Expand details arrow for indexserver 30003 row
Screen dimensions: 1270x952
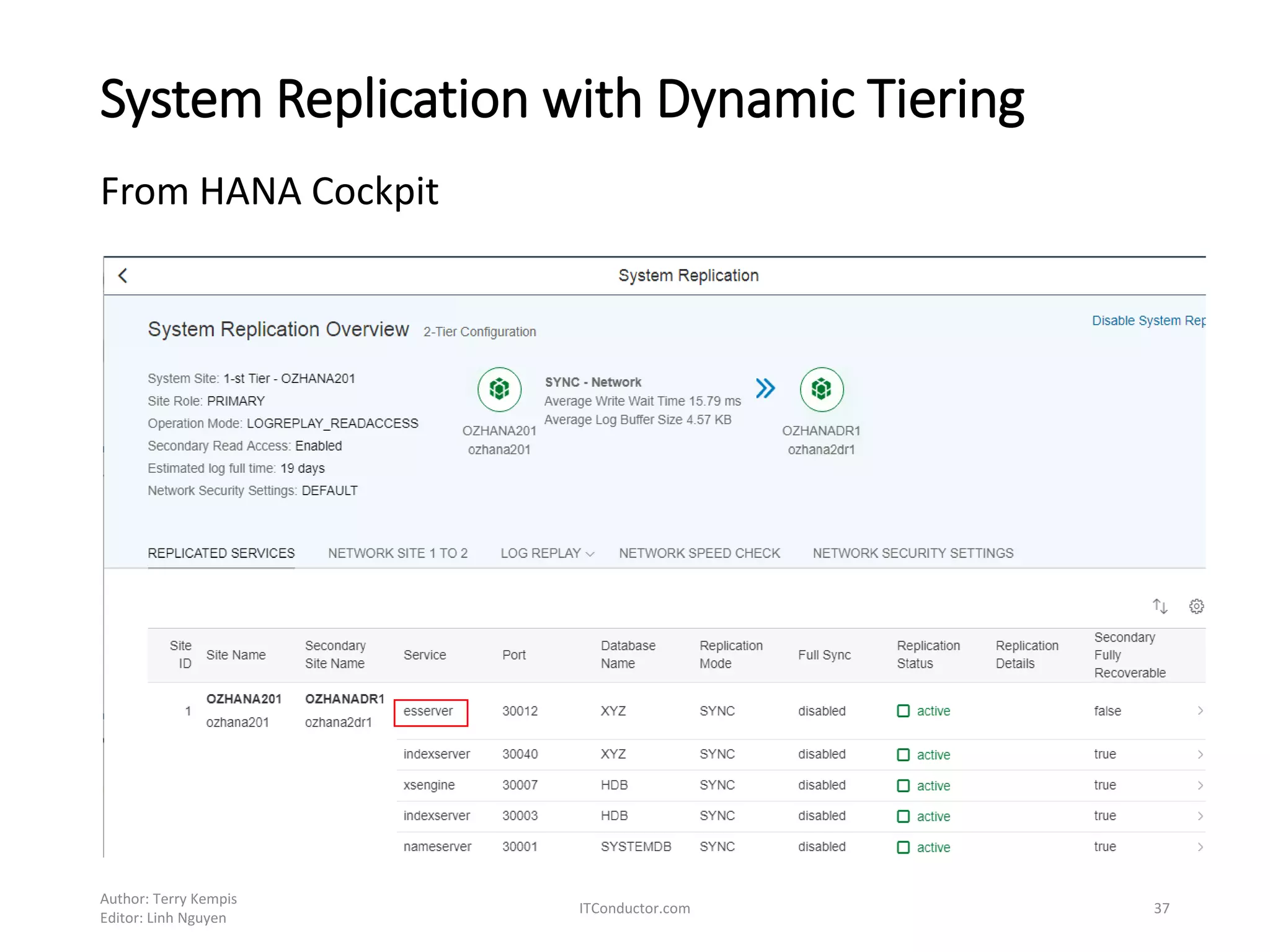[x=1200, y=816]
